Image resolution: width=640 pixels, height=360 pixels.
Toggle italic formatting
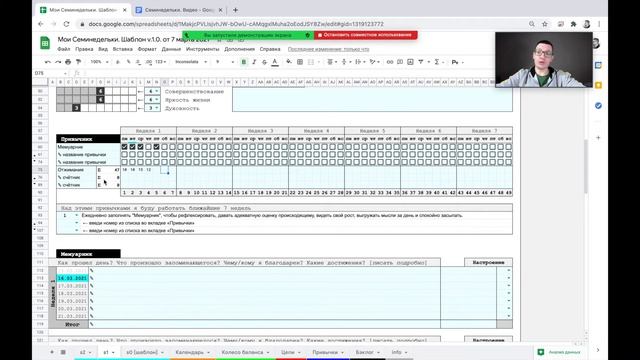tap(254, 62)
